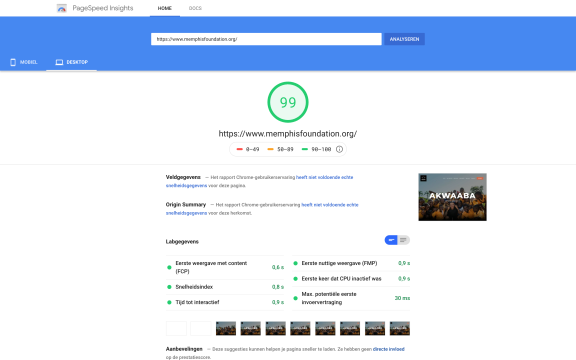Open the HOME tab
This screenshot has width=576, height=360.
pyautogui.click(x=165, y=8)
